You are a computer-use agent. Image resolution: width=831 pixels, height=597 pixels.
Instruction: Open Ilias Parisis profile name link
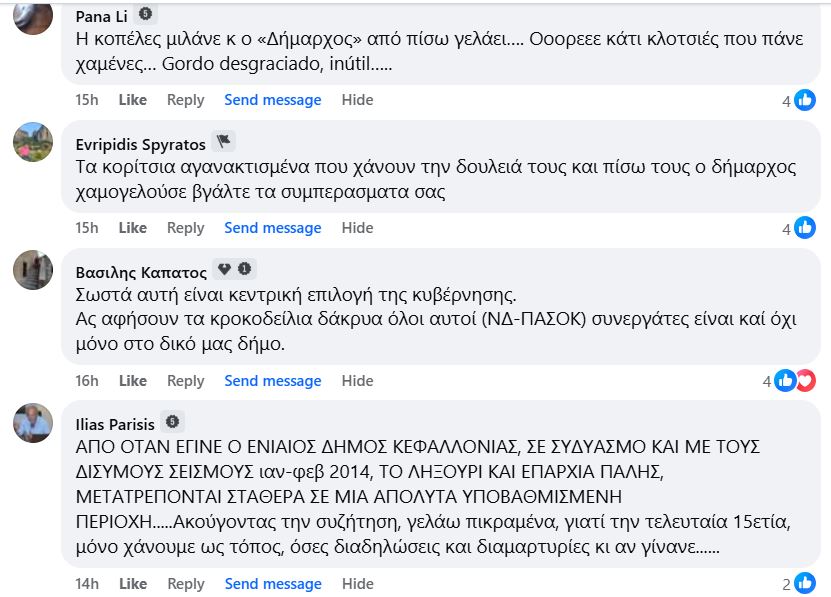coord(116,422)
